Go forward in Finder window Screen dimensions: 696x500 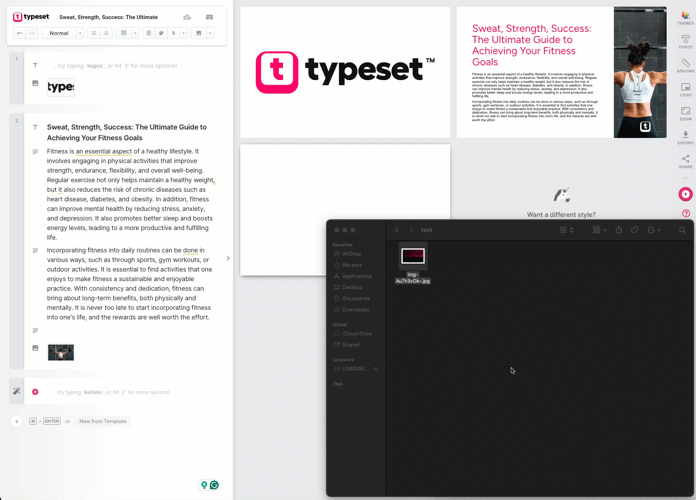coord(411,230)
